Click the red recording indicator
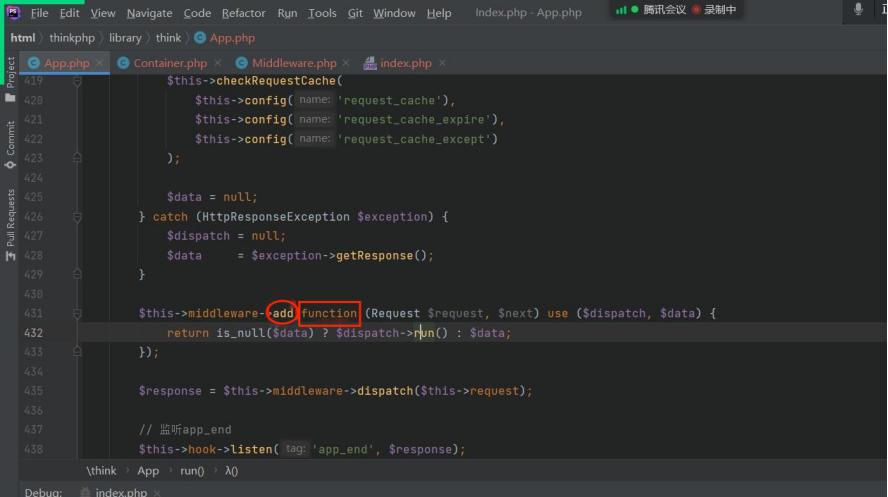 click(x=696, y=10)
